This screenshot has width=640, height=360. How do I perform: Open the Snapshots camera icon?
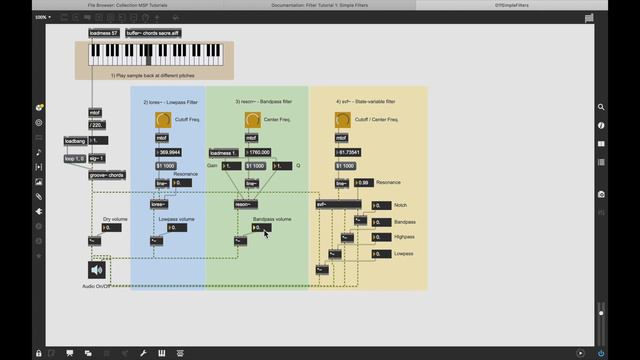tap(601, 194)
